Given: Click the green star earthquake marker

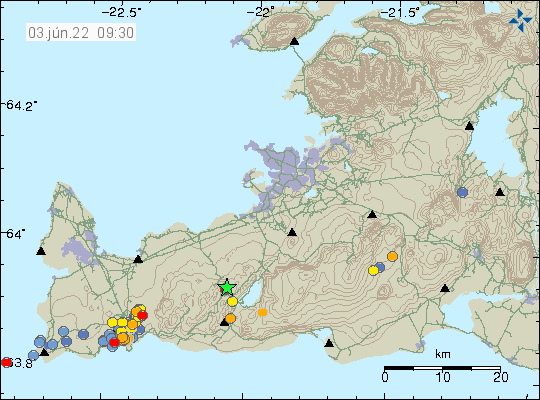Looking at the screenshot, I should 227,287.
